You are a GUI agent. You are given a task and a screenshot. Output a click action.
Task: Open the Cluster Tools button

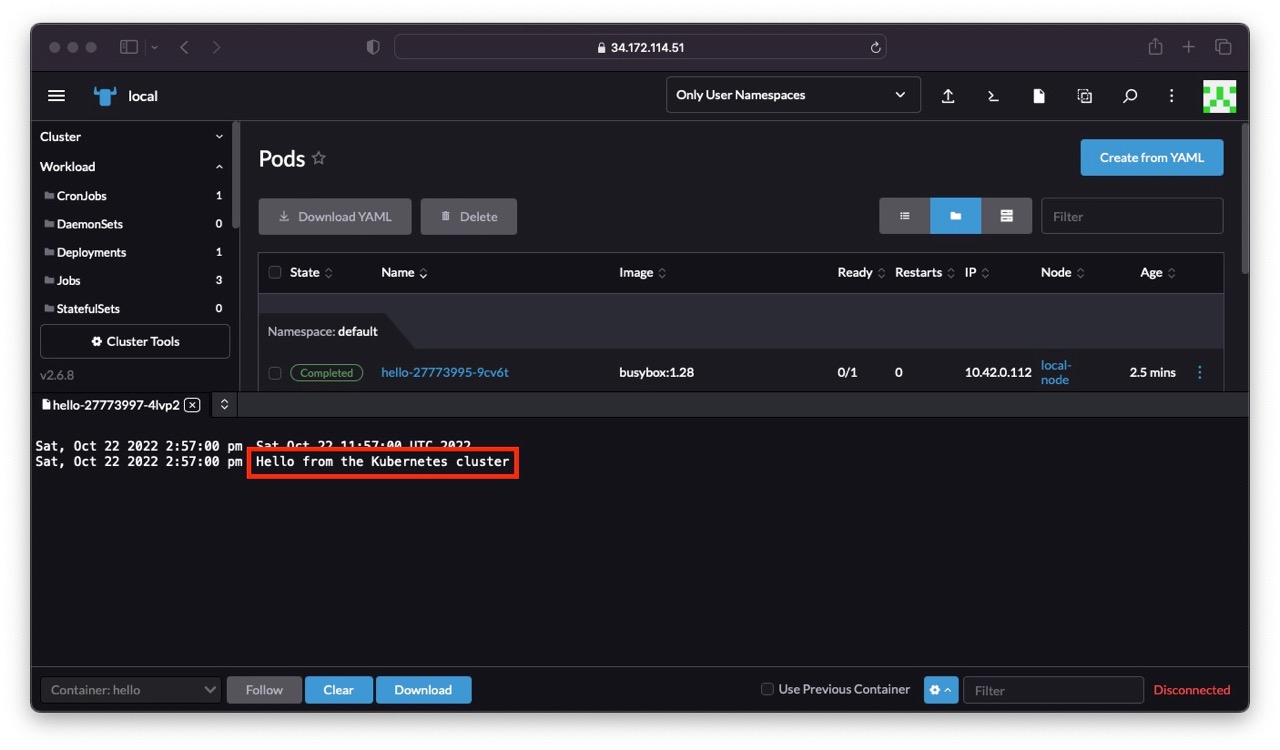(x=135, y=341)
